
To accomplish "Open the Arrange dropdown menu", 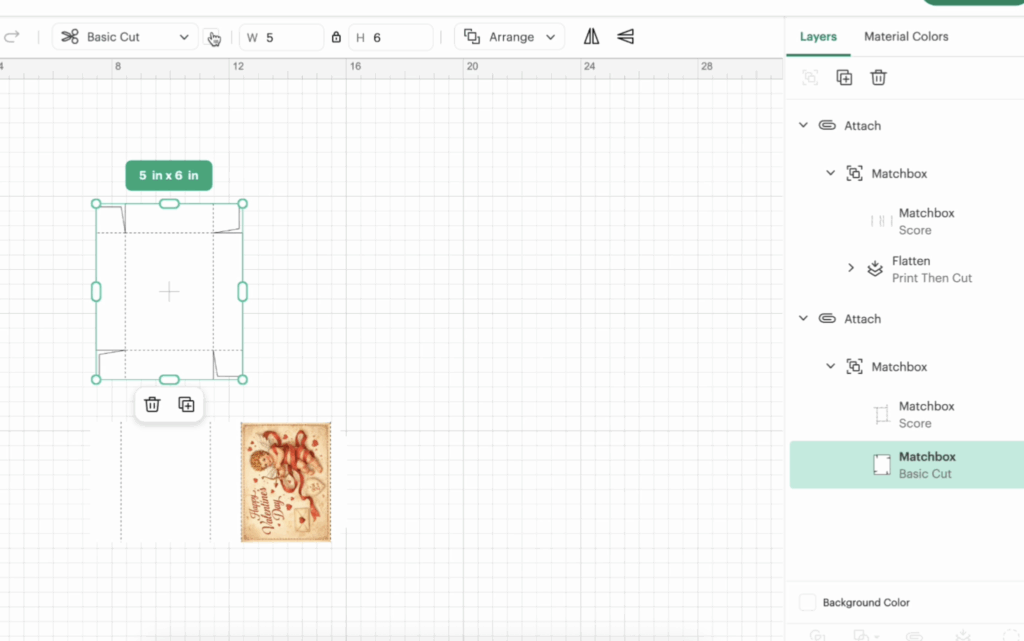I will [510, 37].
